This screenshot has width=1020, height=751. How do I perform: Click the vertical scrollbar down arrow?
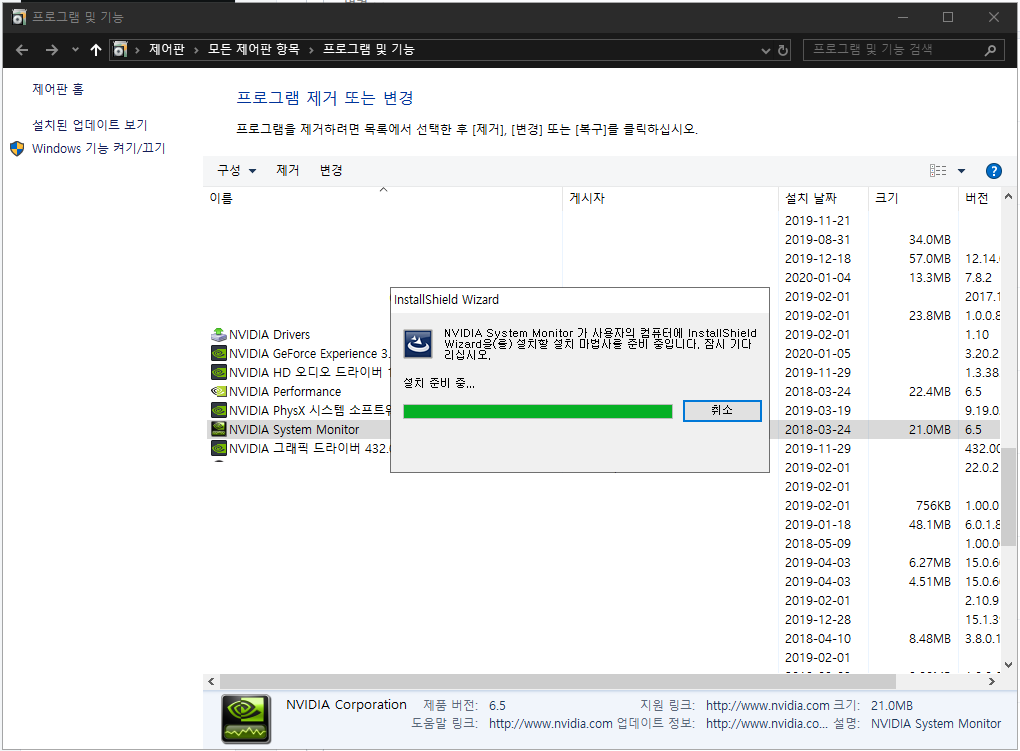tap(1008, 664)
